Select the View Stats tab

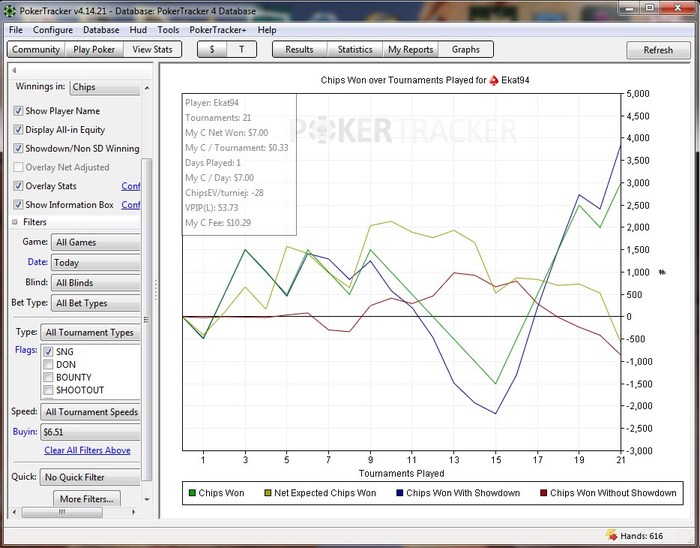[x=152, y=50]
